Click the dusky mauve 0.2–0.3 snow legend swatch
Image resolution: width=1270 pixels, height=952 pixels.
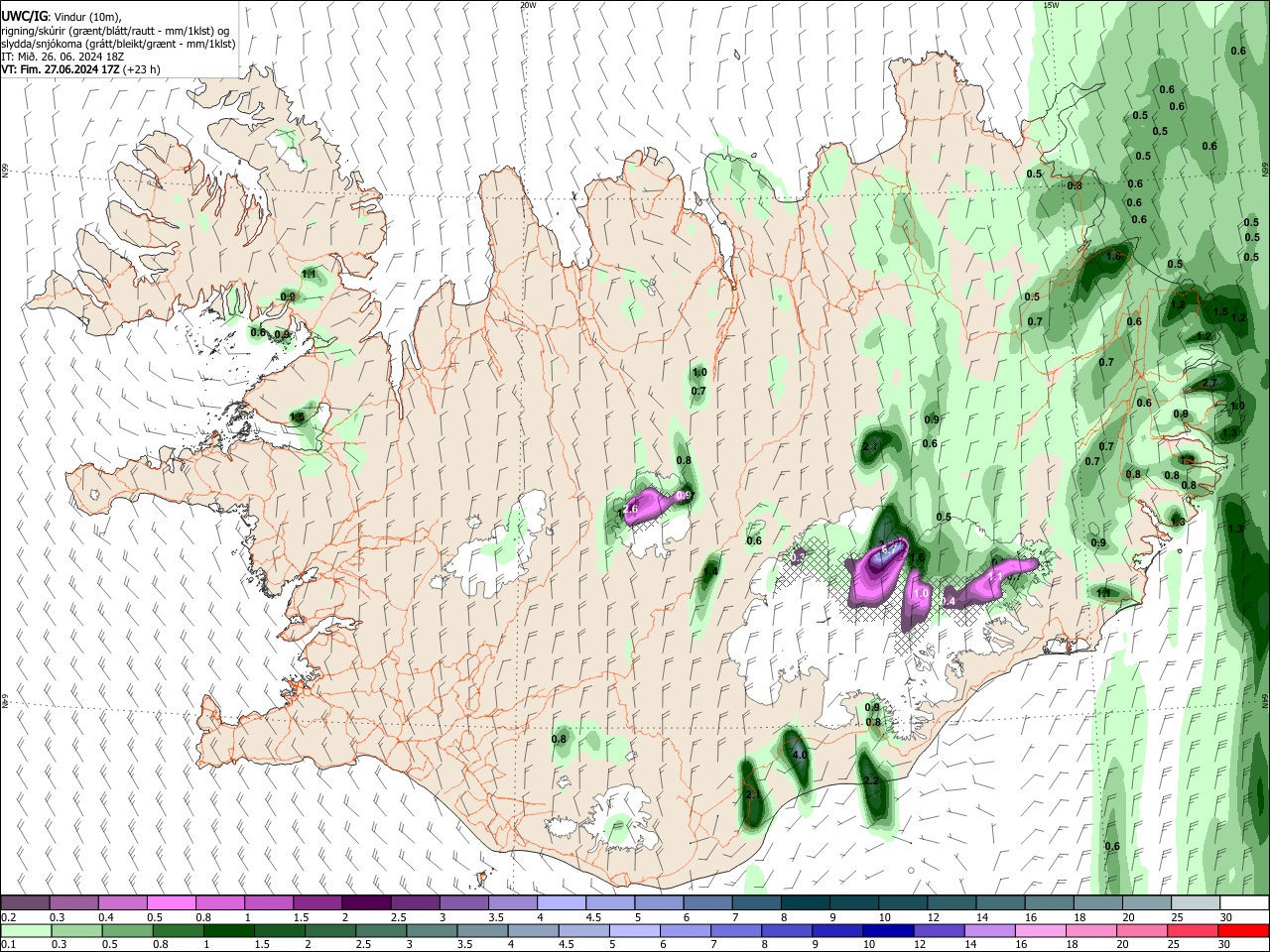[25, 902]
